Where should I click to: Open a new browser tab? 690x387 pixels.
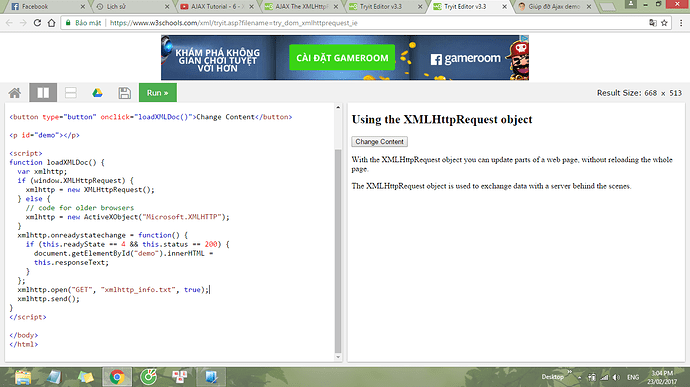click(608, 7)
